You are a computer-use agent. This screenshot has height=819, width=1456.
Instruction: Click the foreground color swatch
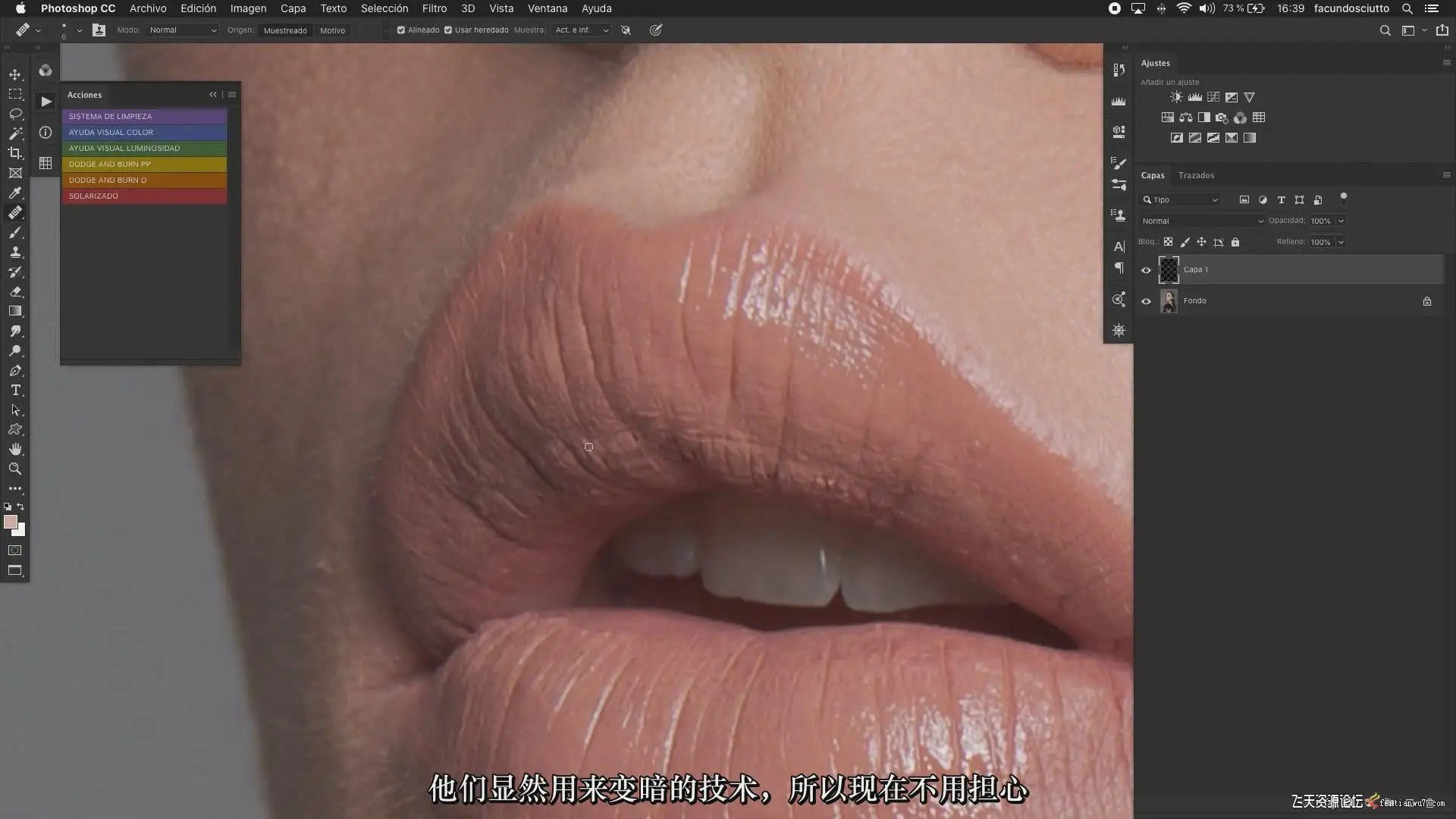tap(10, 522)
